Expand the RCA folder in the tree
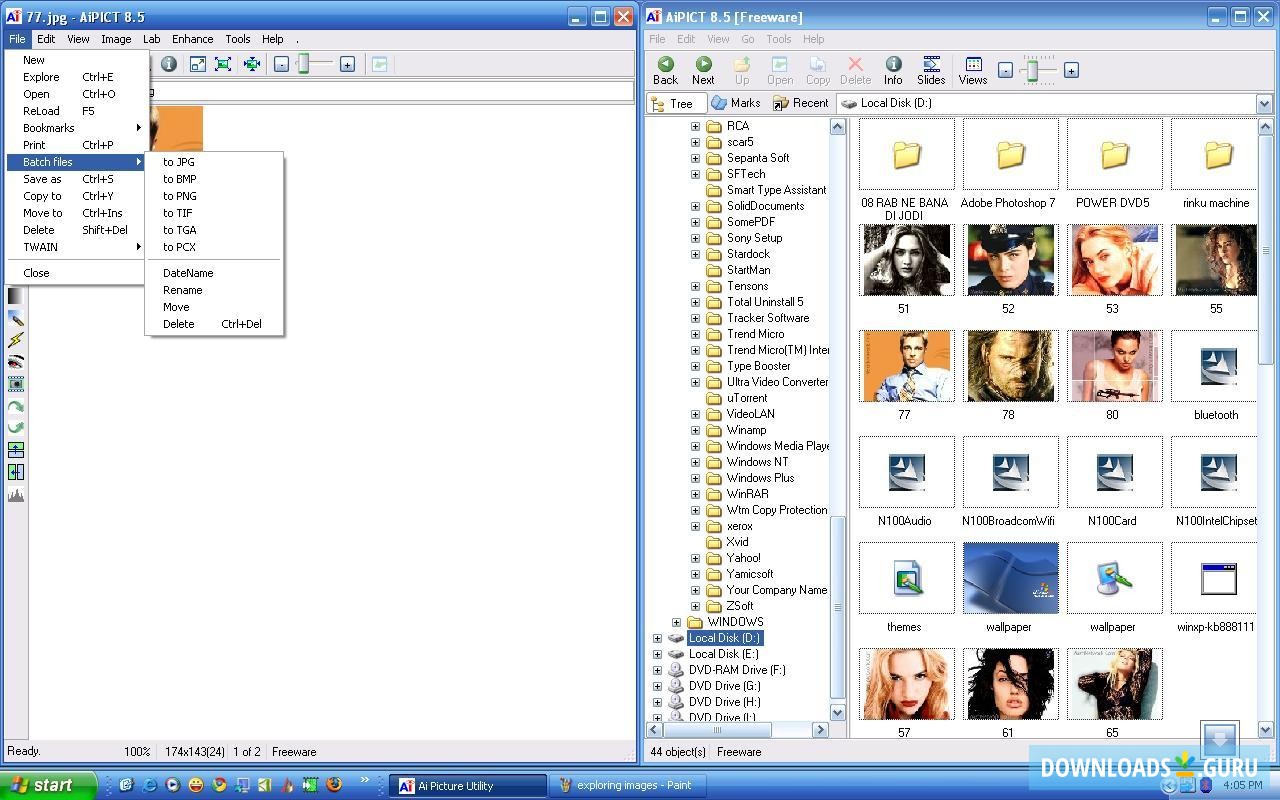Screen dimensions: 1280x800 (x=695, y=126)
